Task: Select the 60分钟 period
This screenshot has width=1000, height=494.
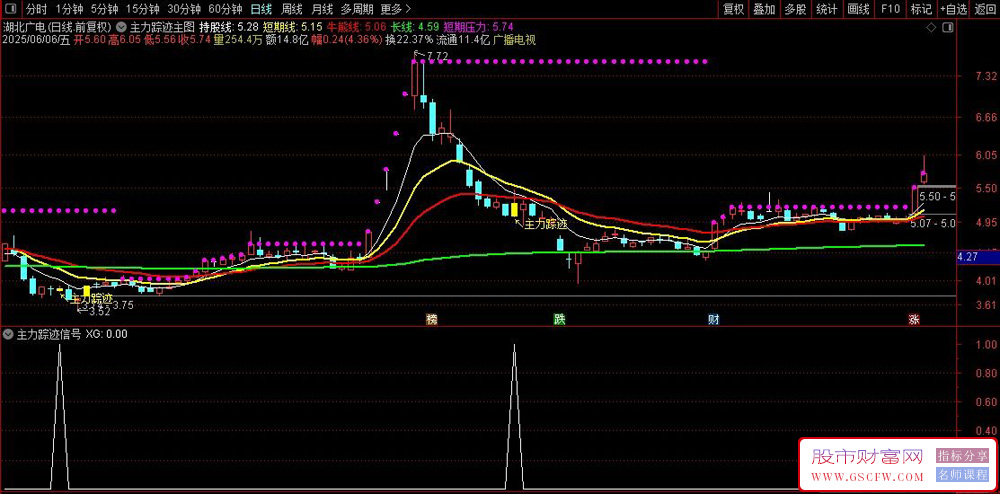Action: point(225,9)
